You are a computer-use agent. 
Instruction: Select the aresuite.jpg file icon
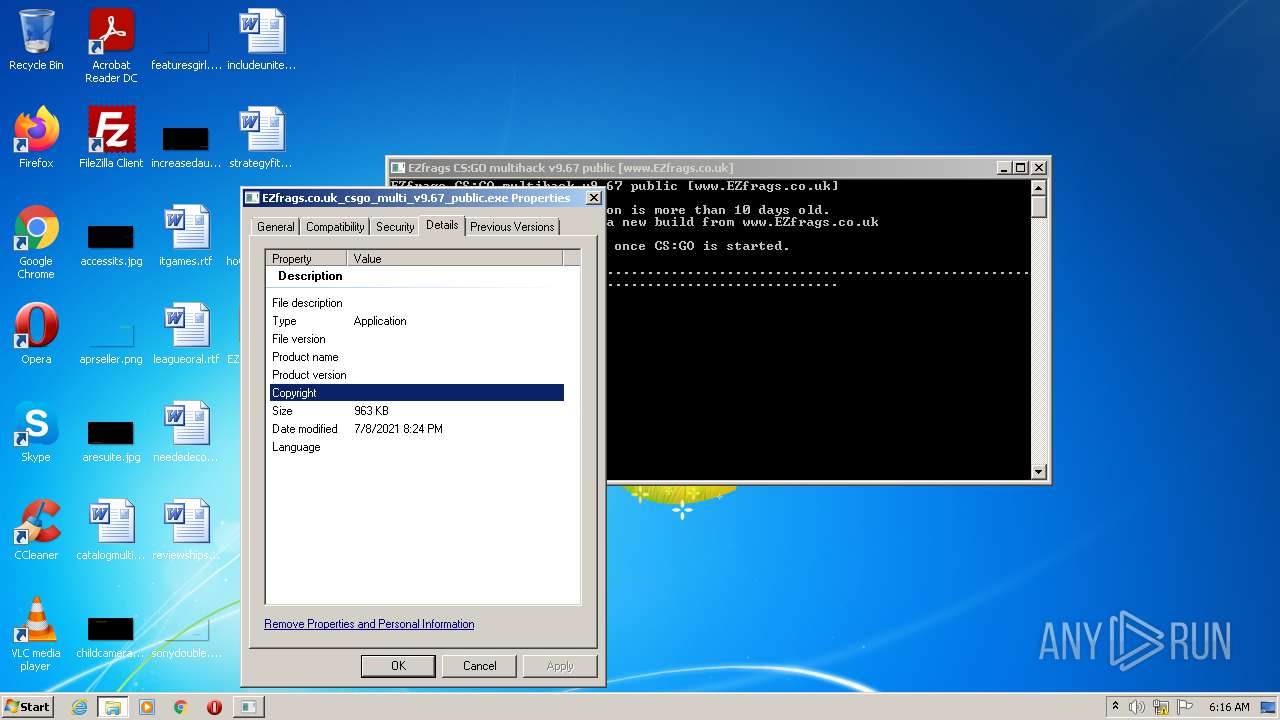(x=111, y=438)
